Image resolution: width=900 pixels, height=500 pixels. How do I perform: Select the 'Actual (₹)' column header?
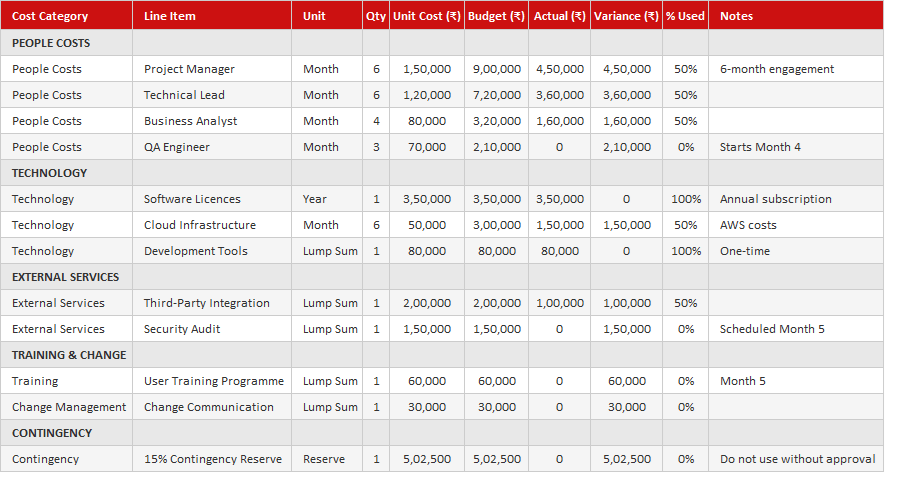(559, 16)
